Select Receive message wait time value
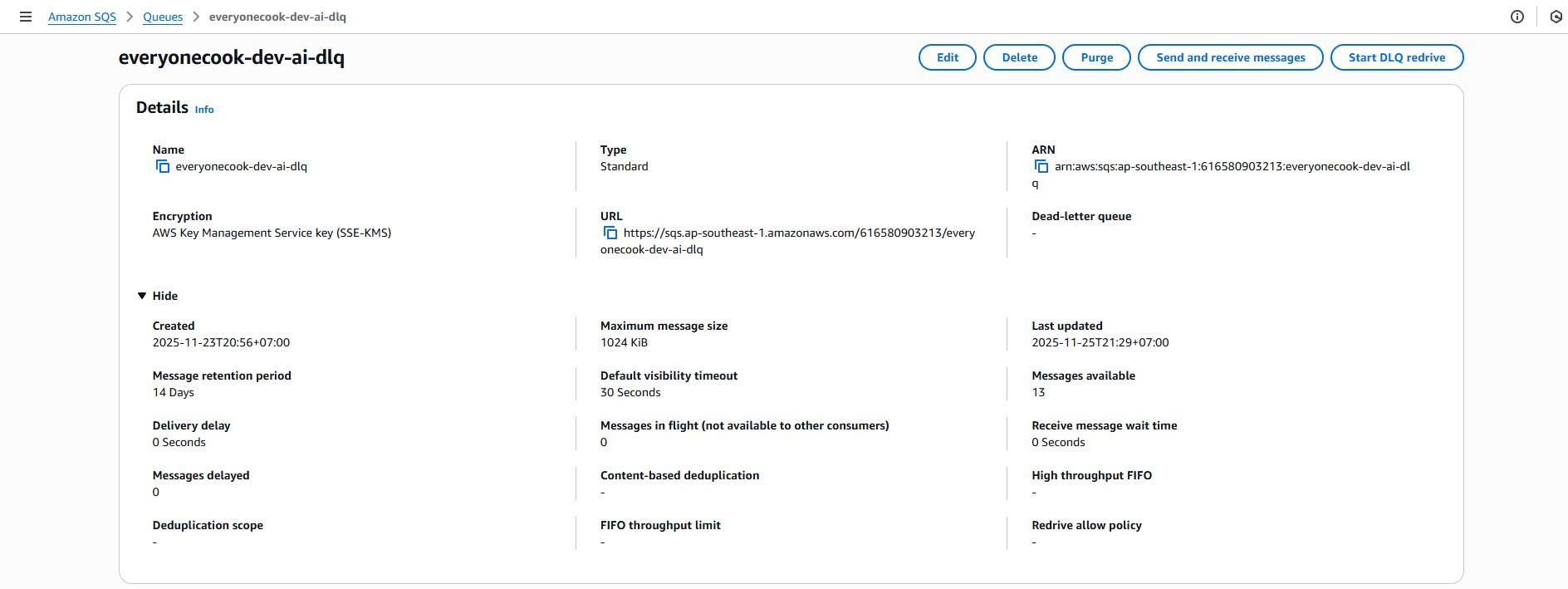The image size is (1568, 589). [1058, 442]
